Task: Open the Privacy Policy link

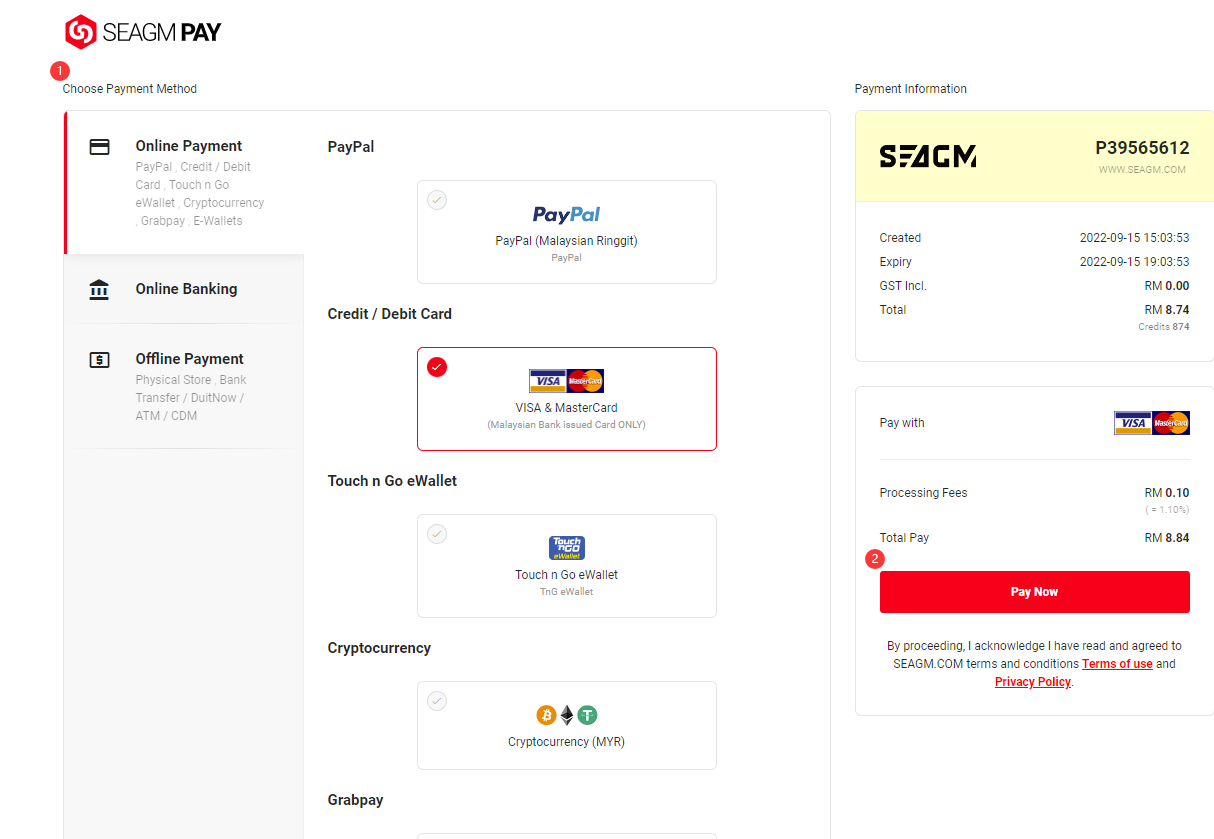Action: tap(1032, 682)
